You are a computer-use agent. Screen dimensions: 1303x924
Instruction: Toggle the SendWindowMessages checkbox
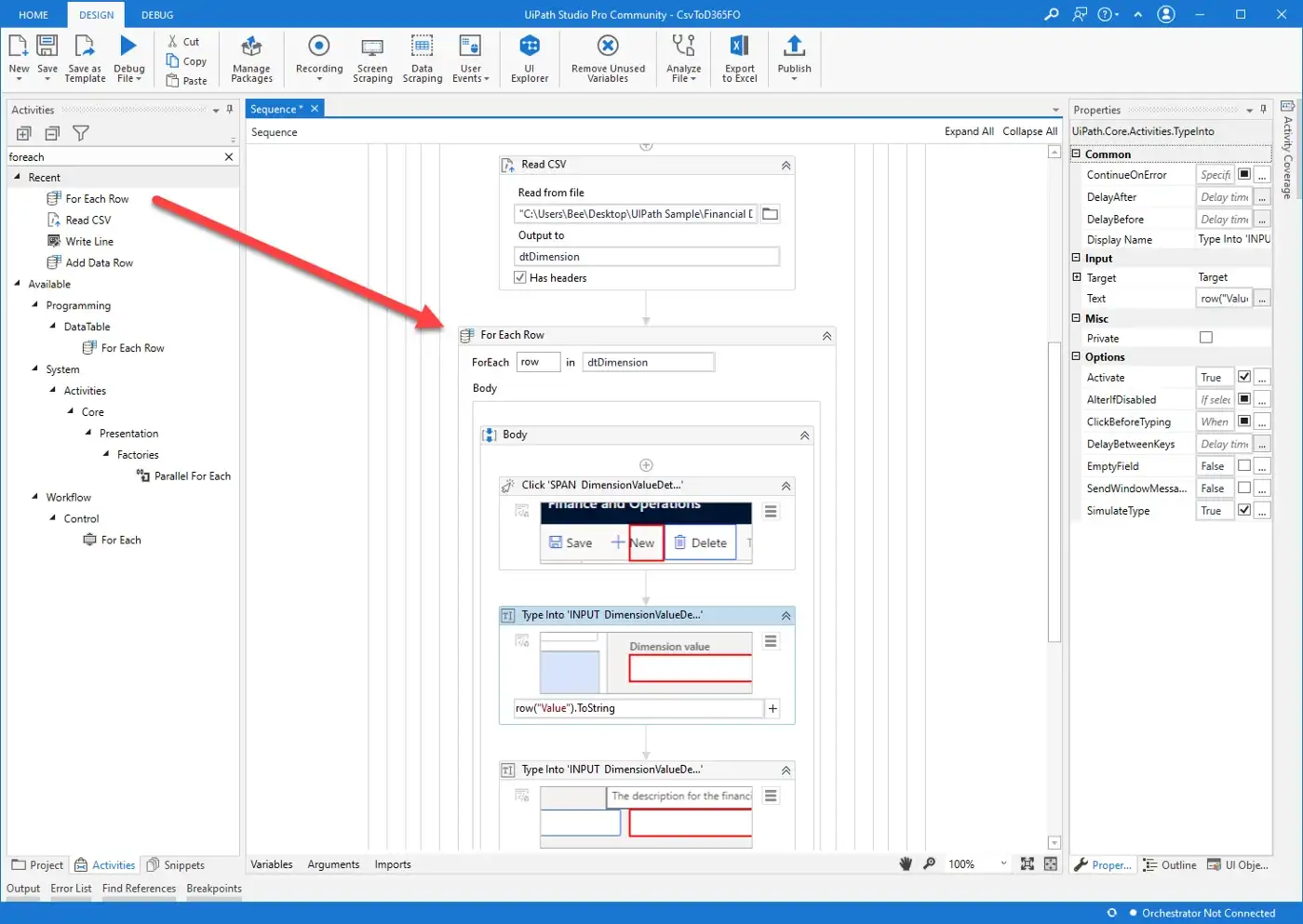1244,488
